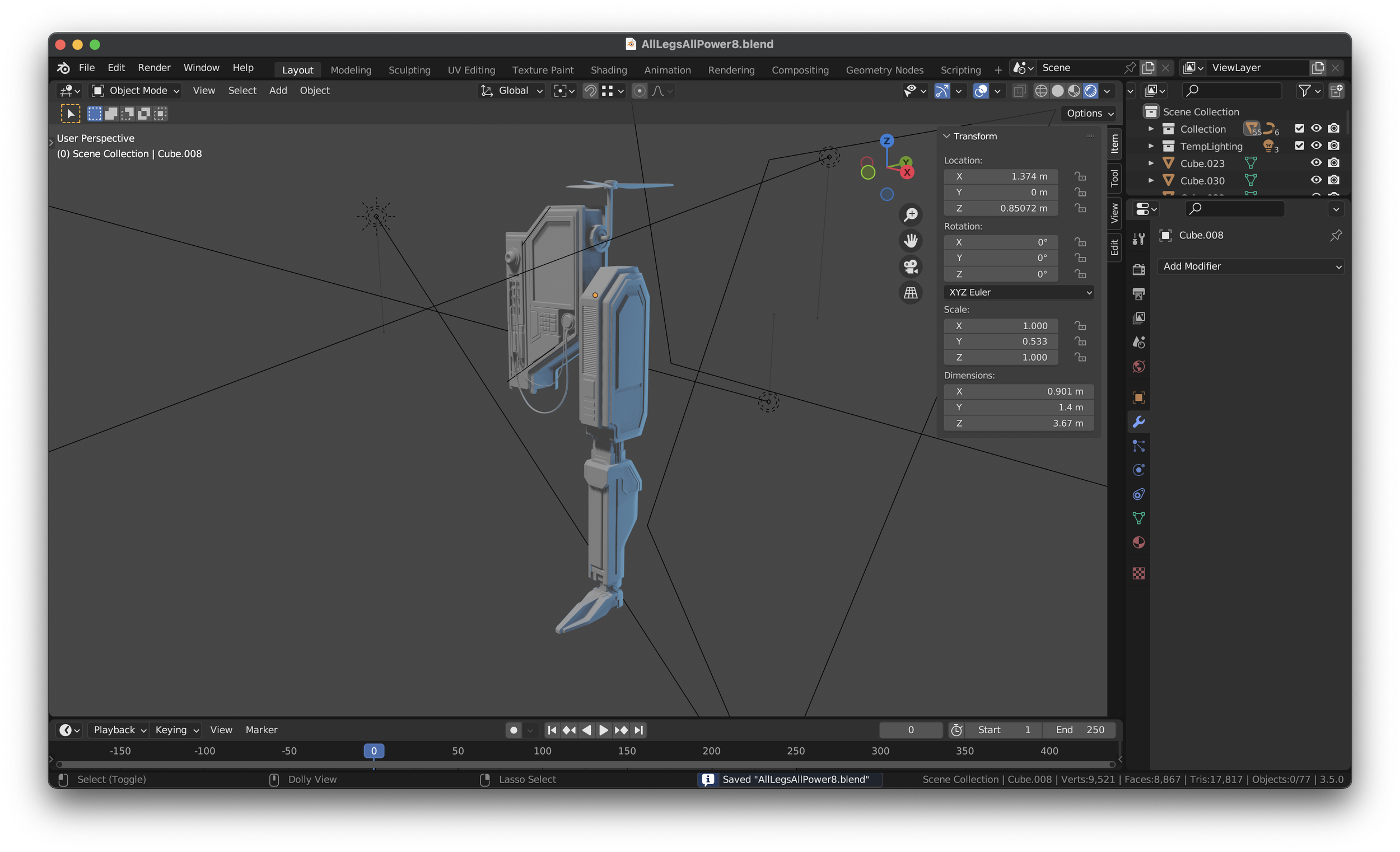Collapse the Transform panel
The image size is (1400, 852).
(x=946, y=137)
